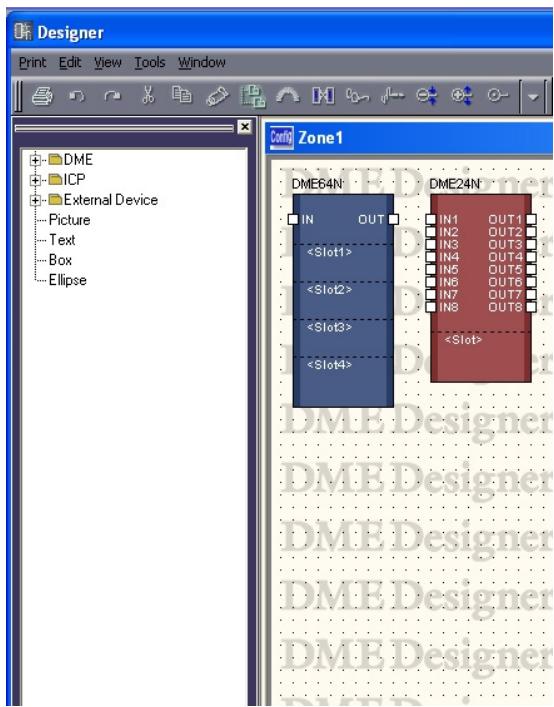This screenshot has height=707, width=554.
Task: Click the circle-with-line toolbar icon
Action: (497, 96)
